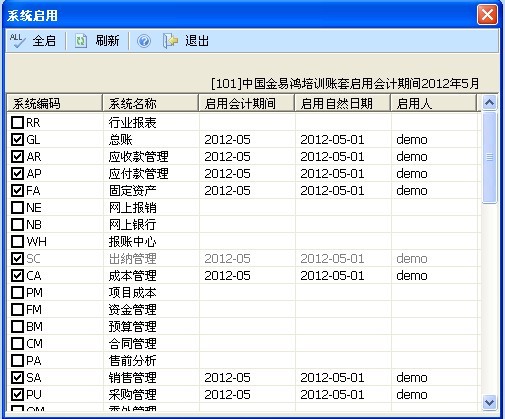
Task: Uncheck the SA 销售管理 checkbox
Action: tap(17, 378)
